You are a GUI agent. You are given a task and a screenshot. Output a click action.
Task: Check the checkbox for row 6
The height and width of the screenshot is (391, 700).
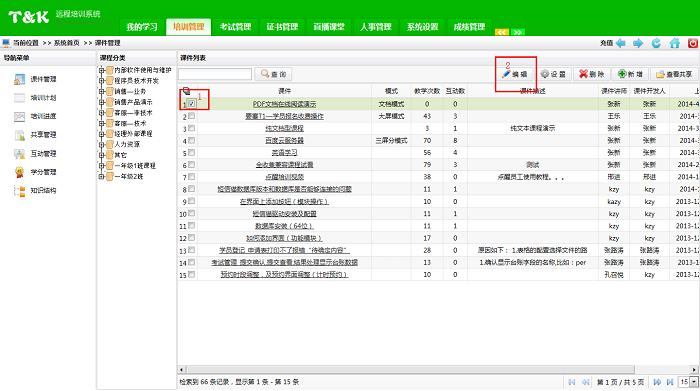click(192, 165)
